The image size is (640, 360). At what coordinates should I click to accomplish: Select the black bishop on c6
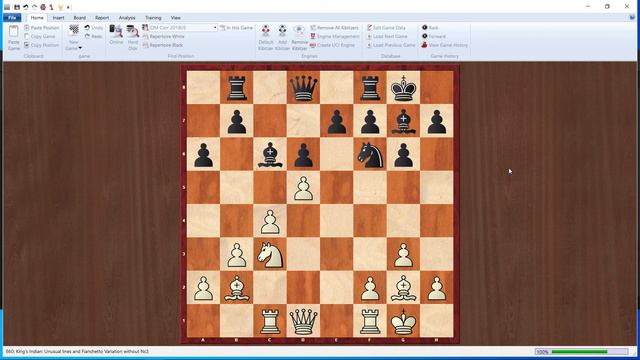click(x=270, y=154)
